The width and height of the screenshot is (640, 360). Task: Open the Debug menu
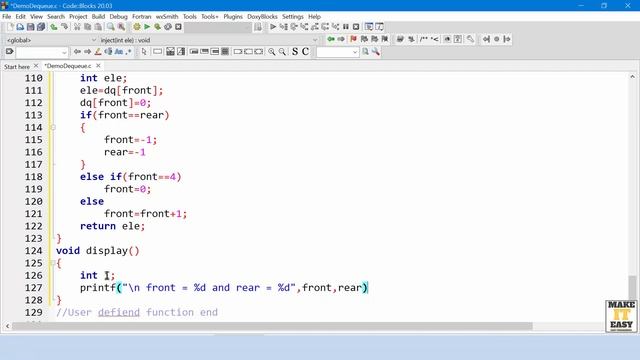tap(119, 17)
